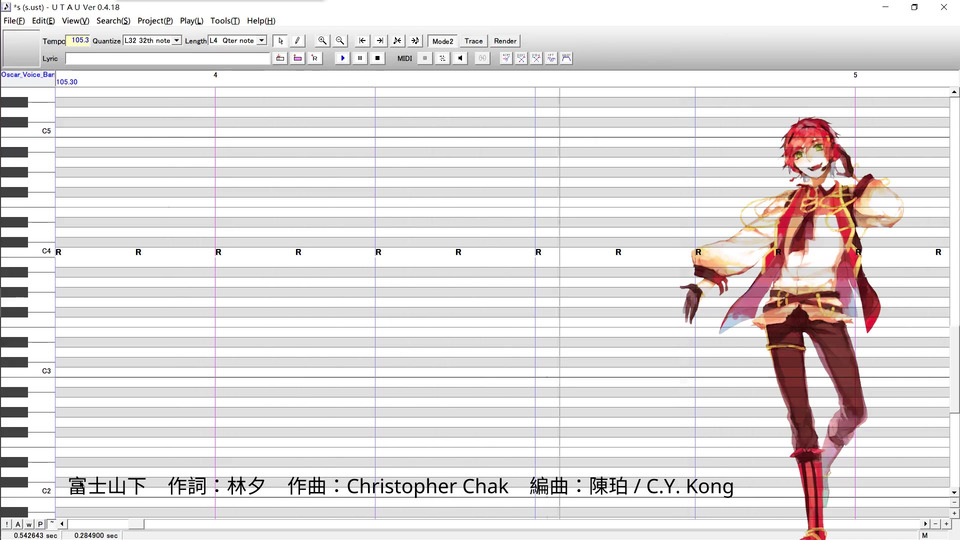The height and width of the screenshot is (540, 960).
Task: Pause playback
Action: pos(360,58)
